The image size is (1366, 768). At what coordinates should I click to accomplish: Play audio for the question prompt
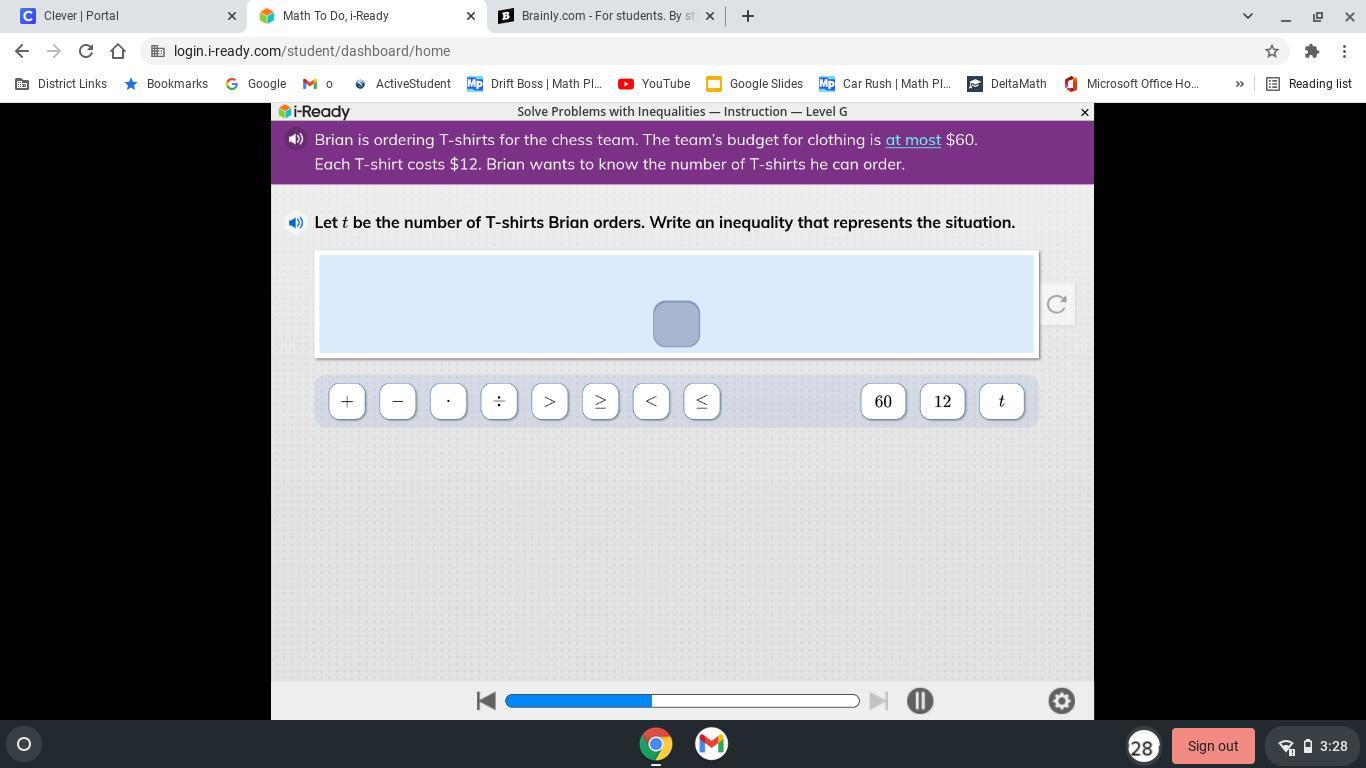coord(295,222)
